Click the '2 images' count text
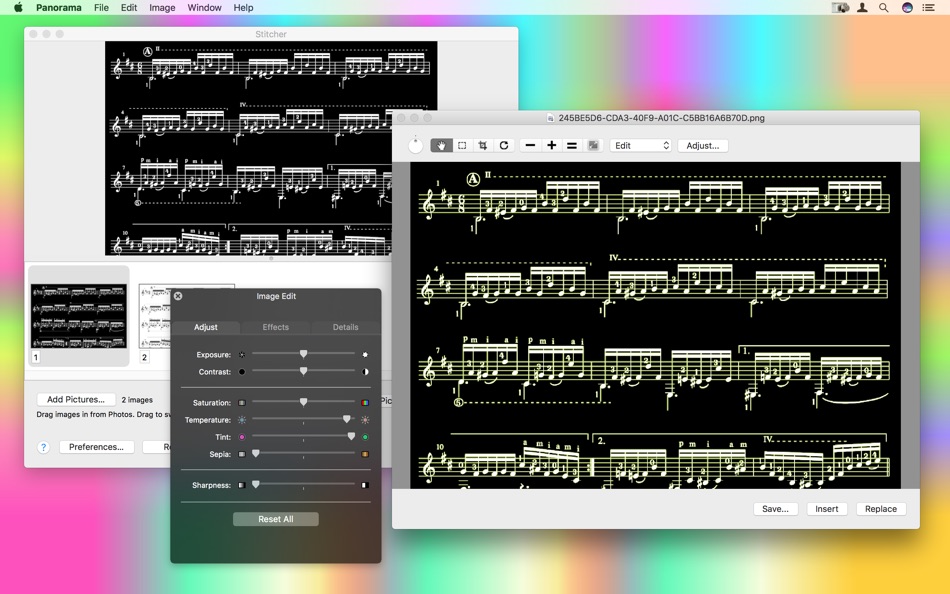Image resolution: width=950 pixels, height=594 pixels. click(137, 400)
